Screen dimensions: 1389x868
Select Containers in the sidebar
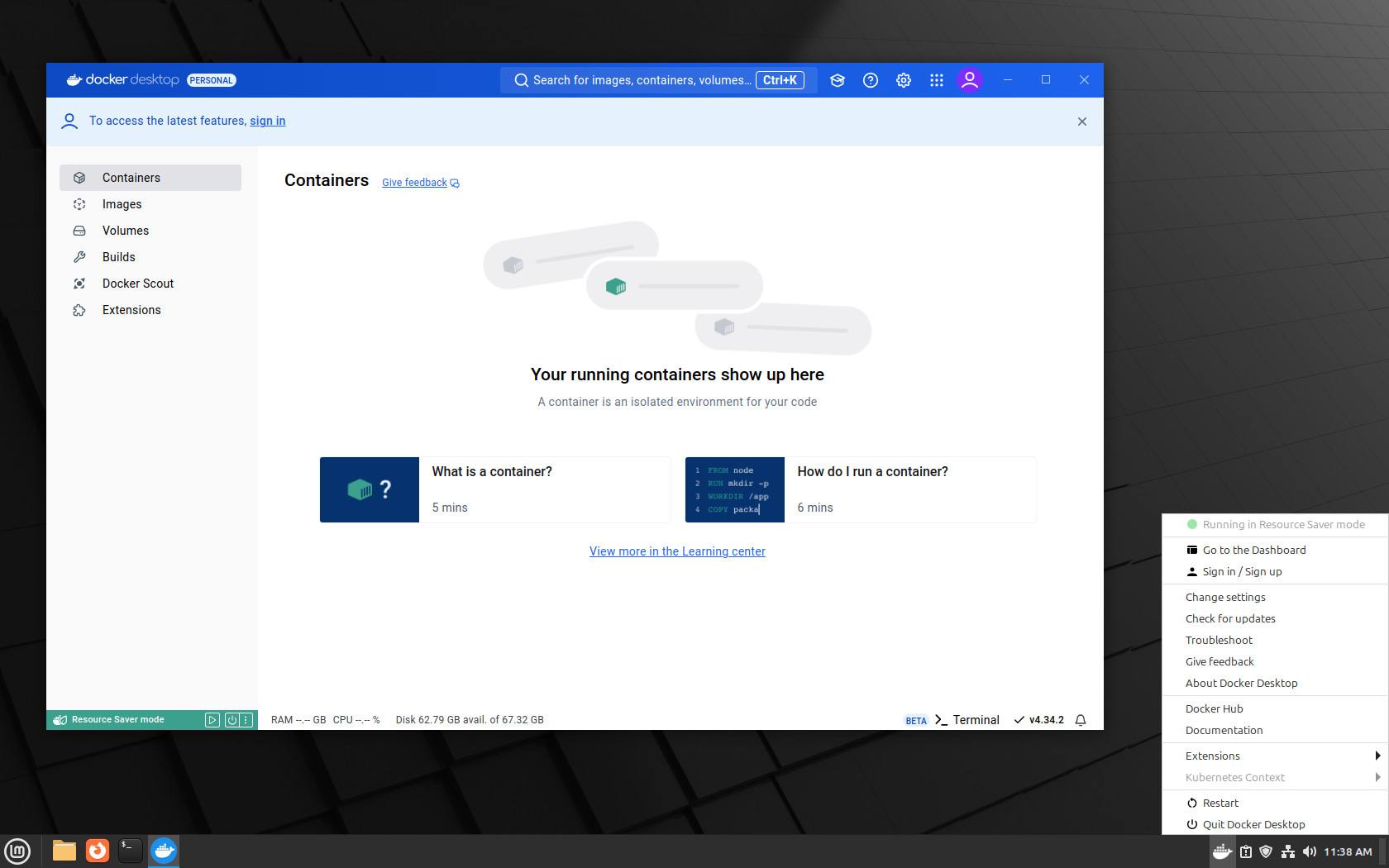click(x=150, y=178)
